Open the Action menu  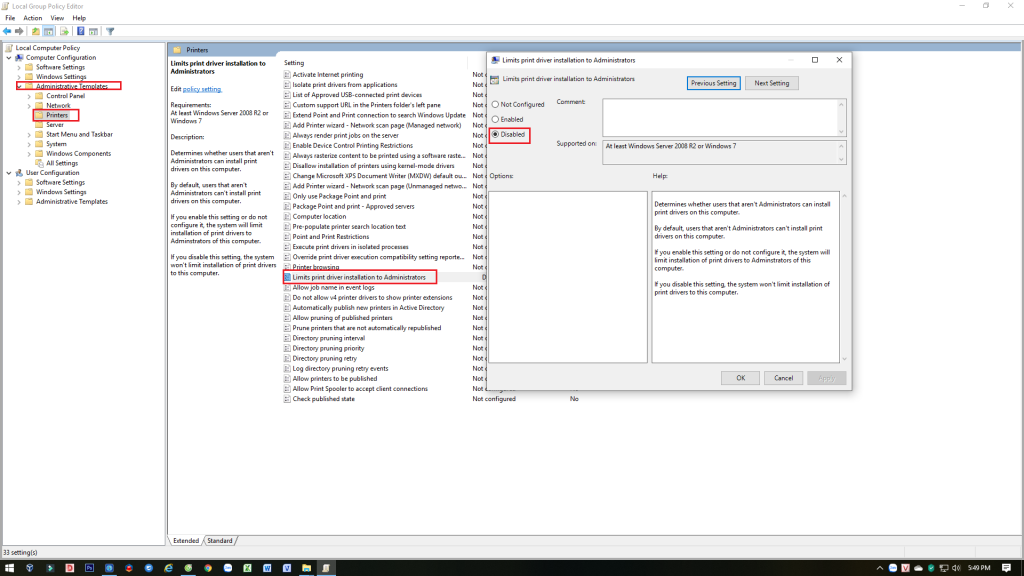tap(33, 18)
